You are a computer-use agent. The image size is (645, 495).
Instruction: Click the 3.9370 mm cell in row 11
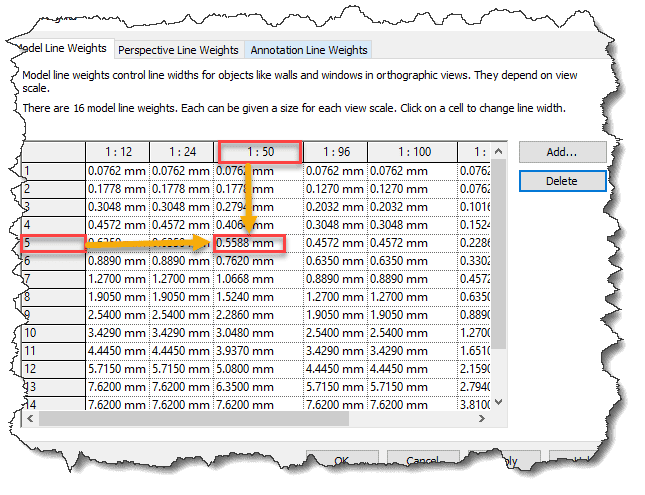pos(258,351)
